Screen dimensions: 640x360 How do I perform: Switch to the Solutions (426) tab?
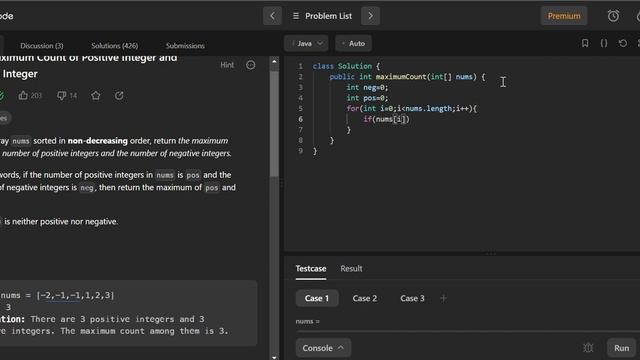point(115,46)
